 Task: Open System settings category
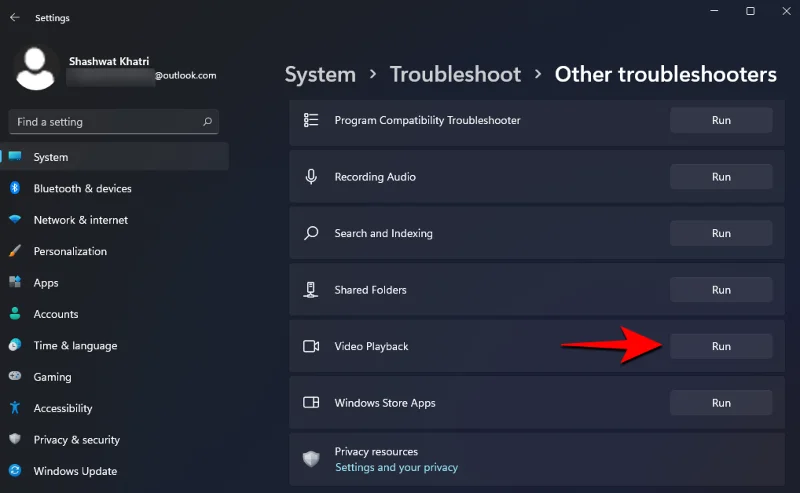pos(115,157)
